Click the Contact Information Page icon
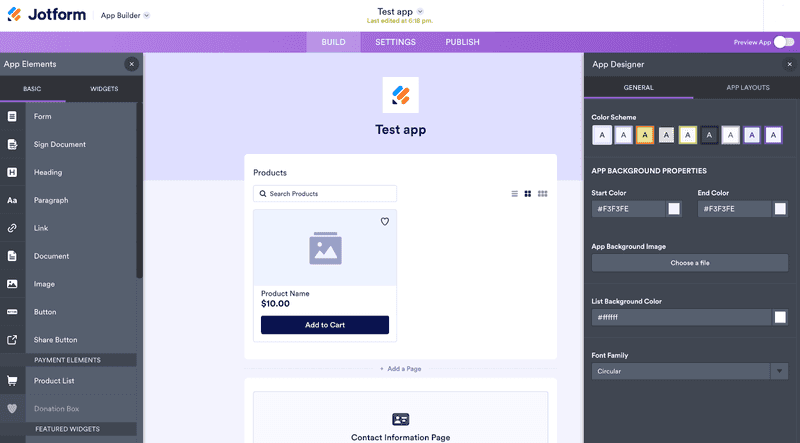Viewport: 800px width, 443px height. (401, 420)
